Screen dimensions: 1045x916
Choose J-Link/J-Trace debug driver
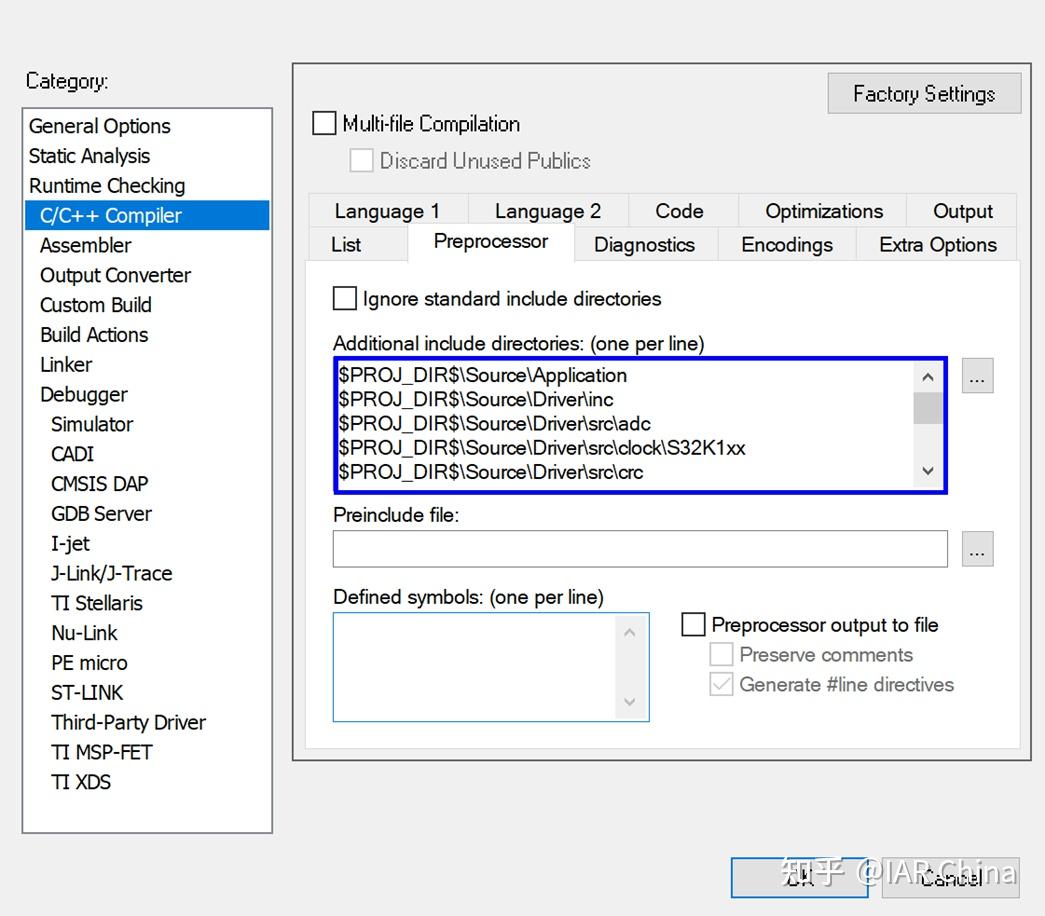111,573
